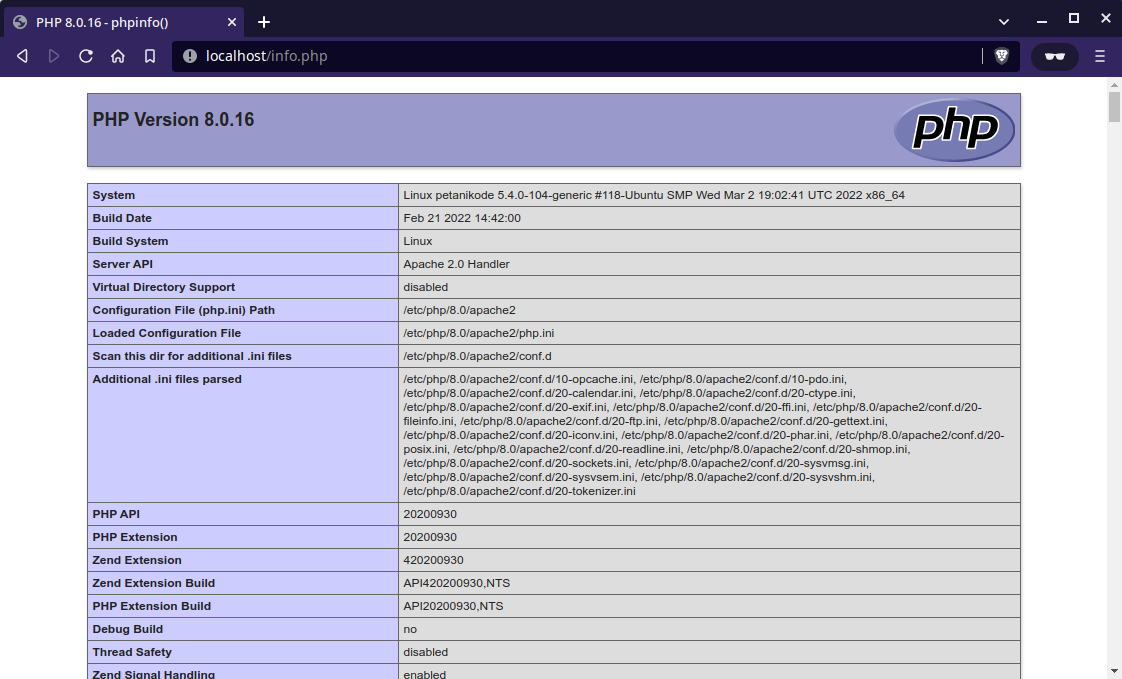Click the PHP logo image

955,130
